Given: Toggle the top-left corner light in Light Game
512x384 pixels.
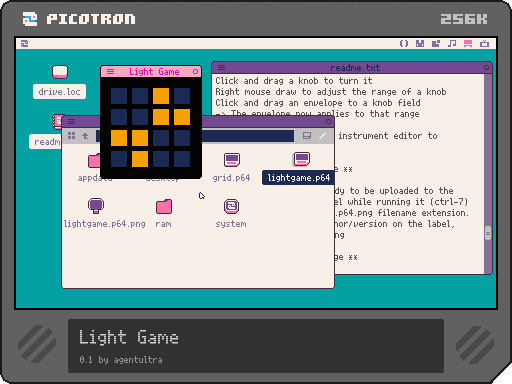Looking at the screenshot, I should pyautogui.click(x=119, y=96).
